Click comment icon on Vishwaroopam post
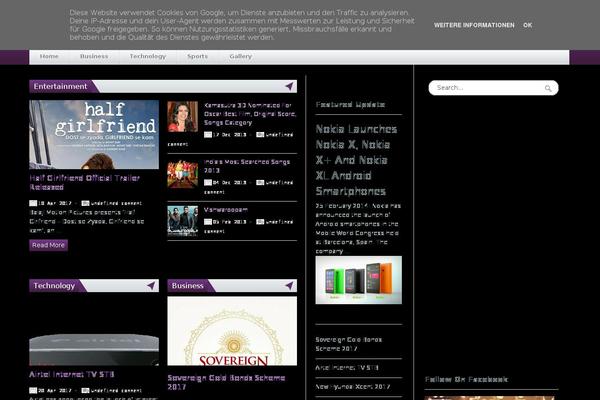600x400 pixels. (260, 222)
